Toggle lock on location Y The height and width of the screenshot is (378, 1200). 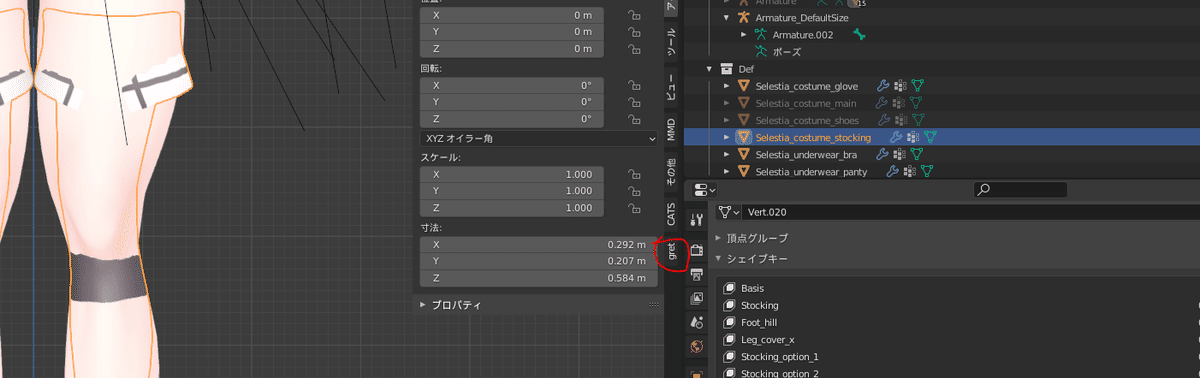coord(634,32)
